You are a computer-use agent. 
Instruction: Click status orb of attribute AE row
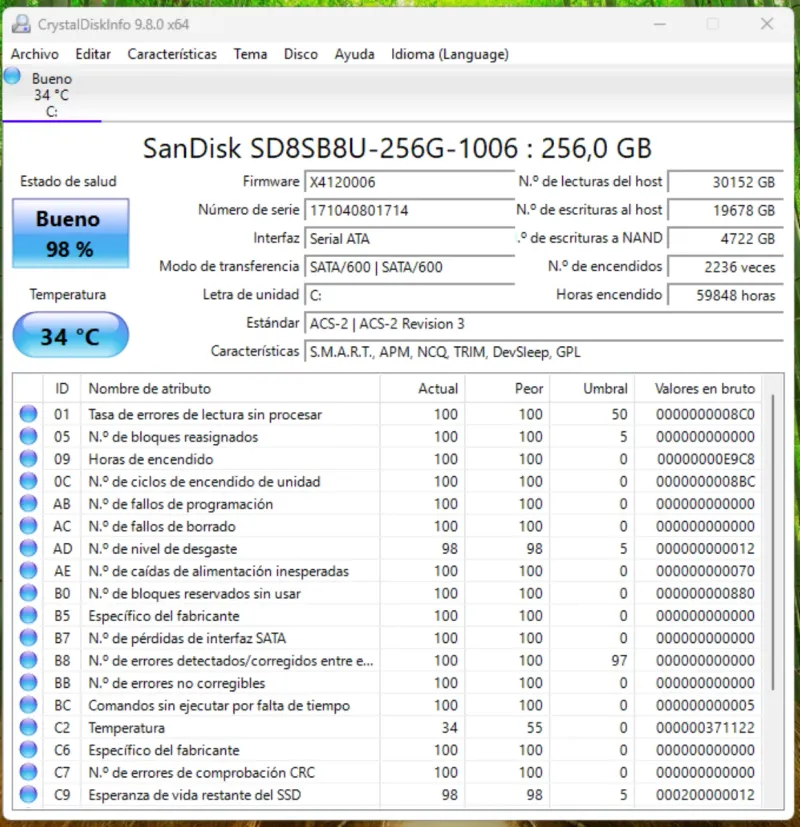click(x=28, y=571)
